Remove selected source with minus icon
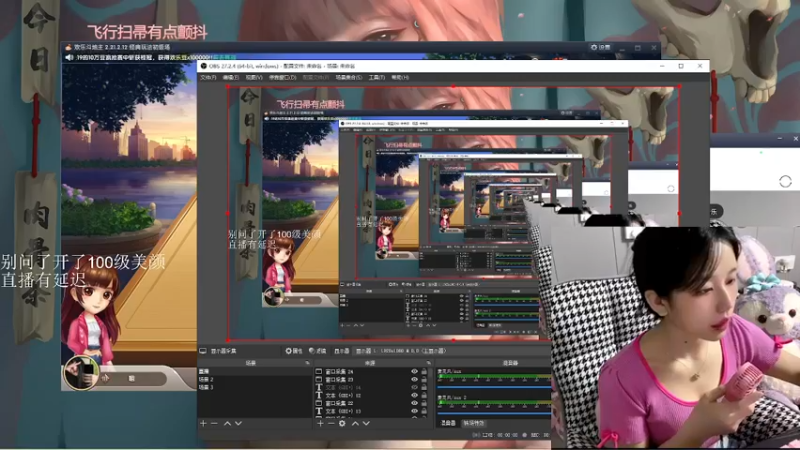 [331, 423]
